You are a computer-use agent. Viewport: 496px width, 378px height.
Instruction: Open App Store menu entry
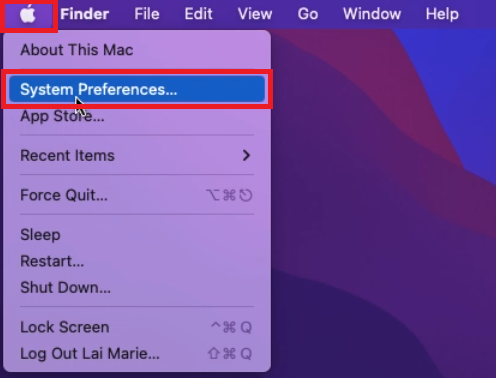pyautogui.click(x=137, y=116)
